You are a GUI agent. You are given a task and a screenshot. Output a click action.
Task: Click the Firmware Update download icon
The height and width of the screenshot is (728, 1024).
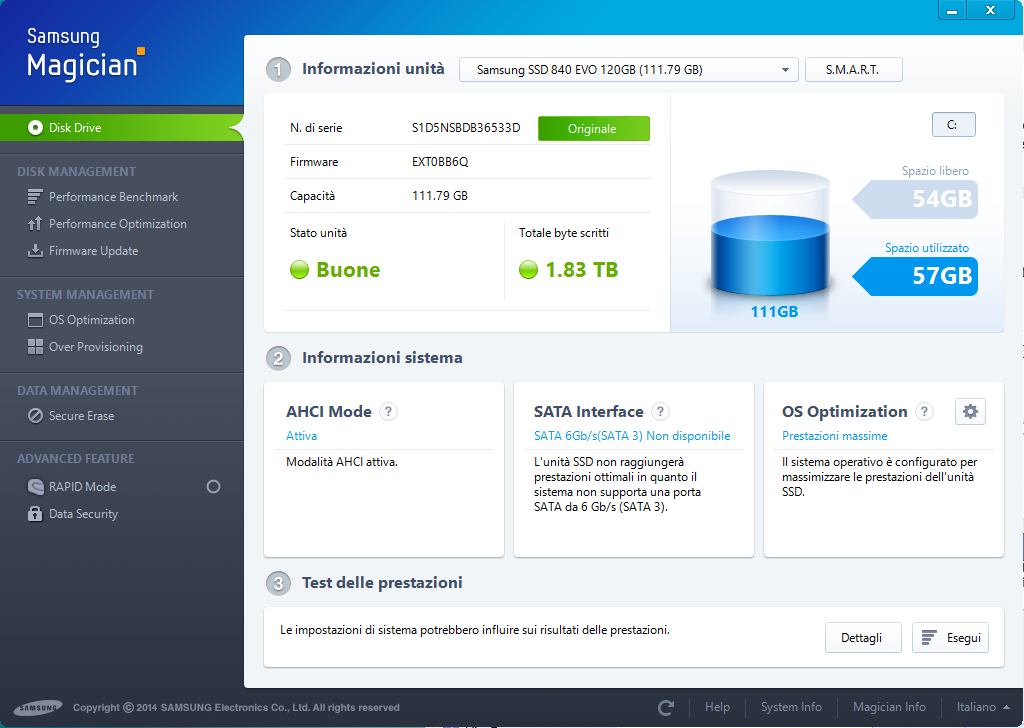pyautogui.click(x=35, y=251)
